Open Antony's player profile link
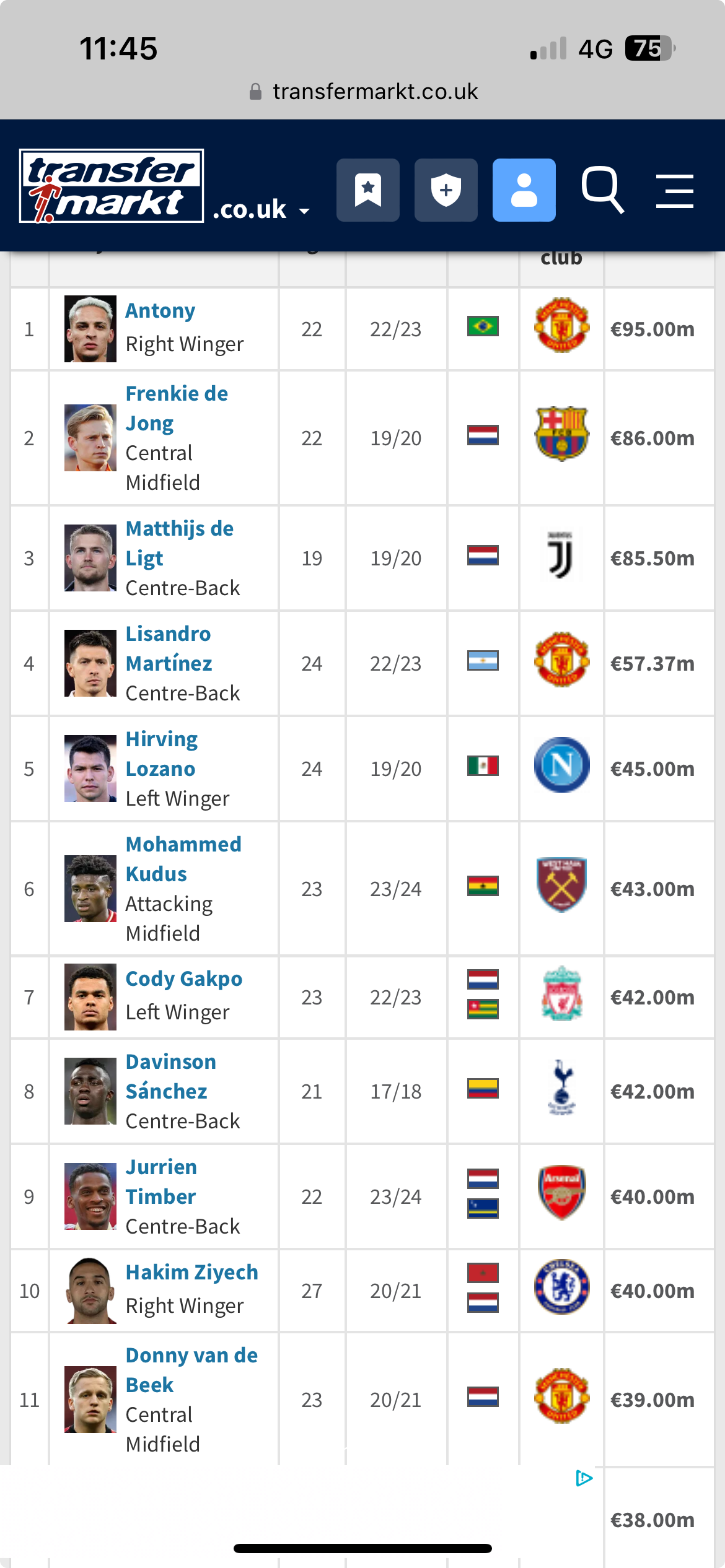 pyautogui.click(x=160, y=310)
